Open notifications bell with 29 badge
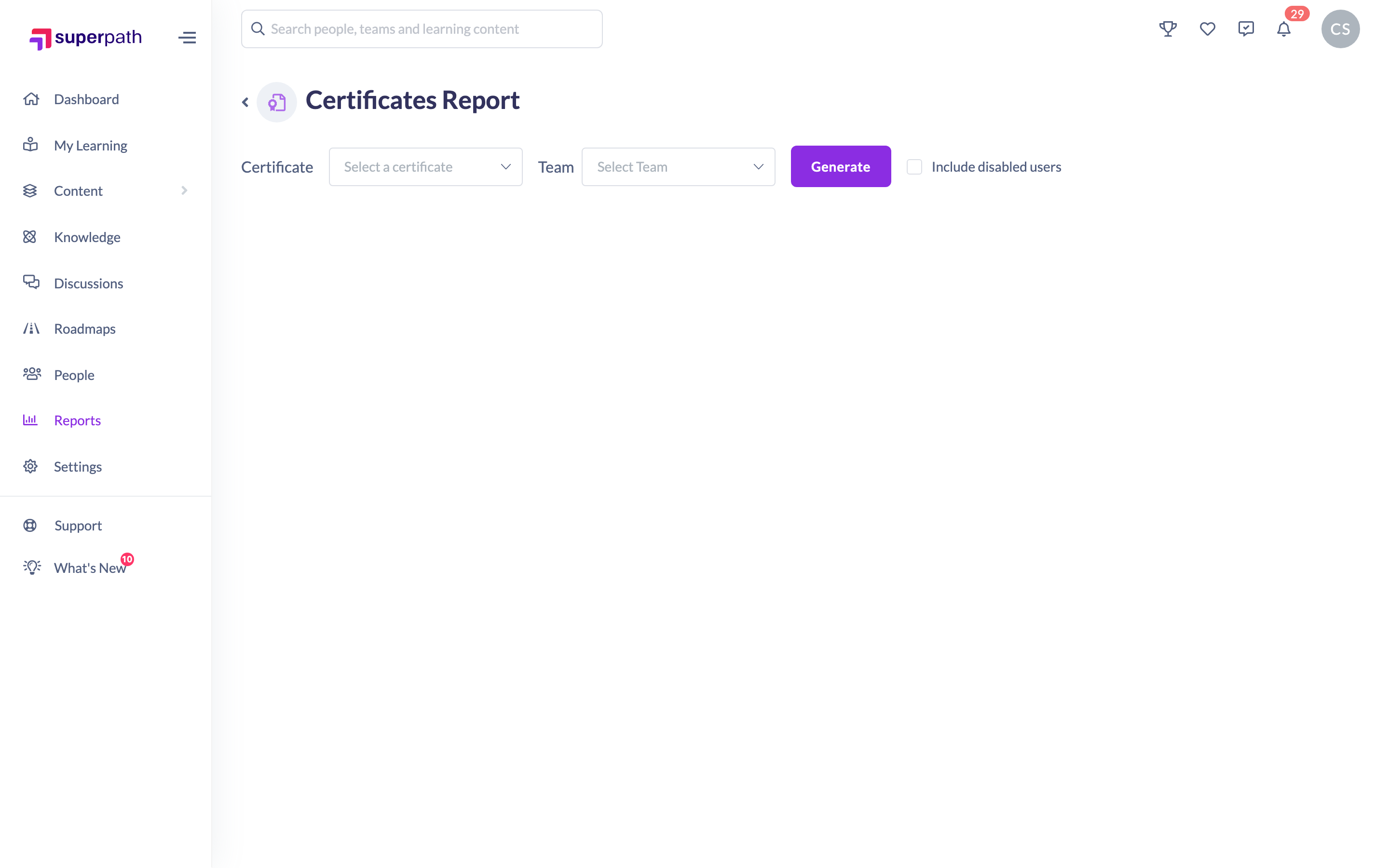The image size is (1389, 868). [1284, 29]
